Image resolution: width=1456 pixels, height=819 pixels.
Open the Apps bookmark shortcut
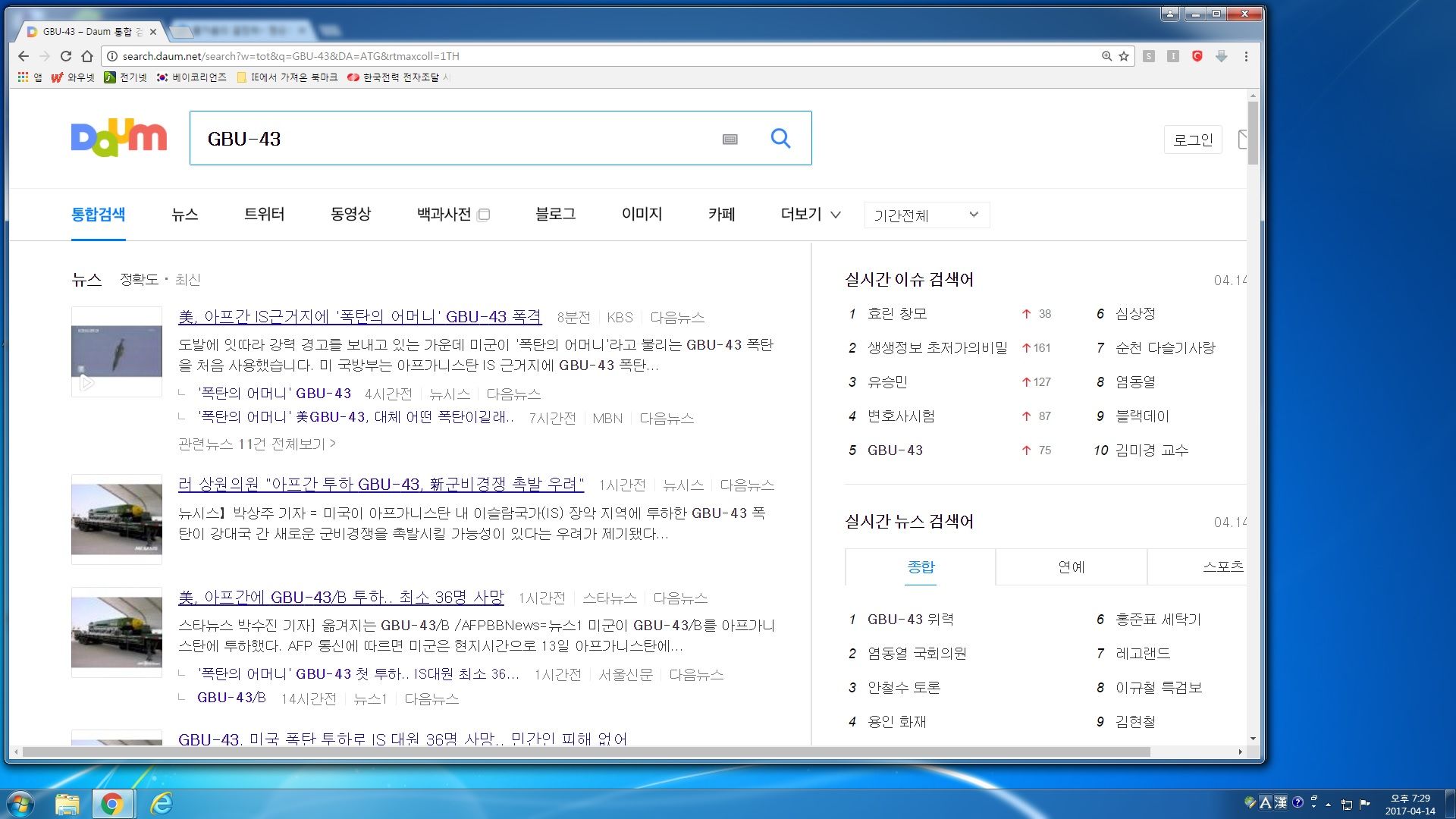[x=30, y=77]
